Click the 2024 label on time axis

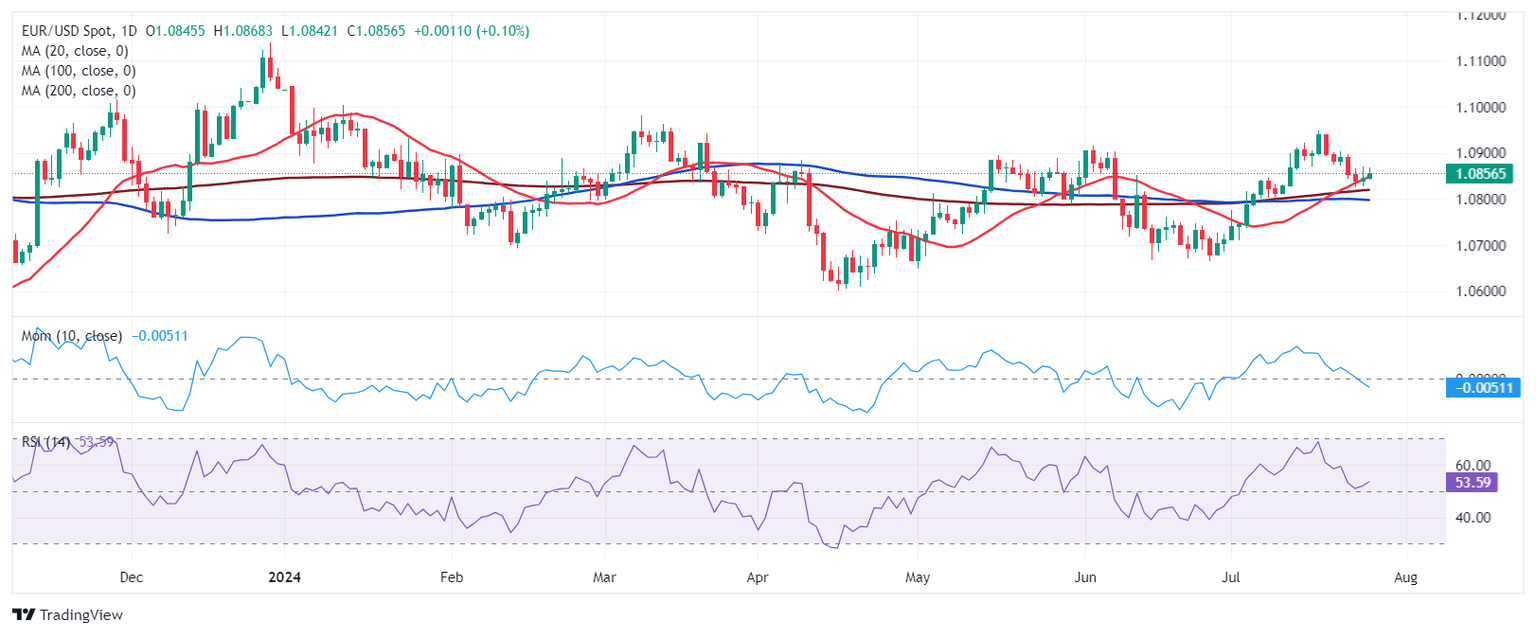(x=284, y=578)
